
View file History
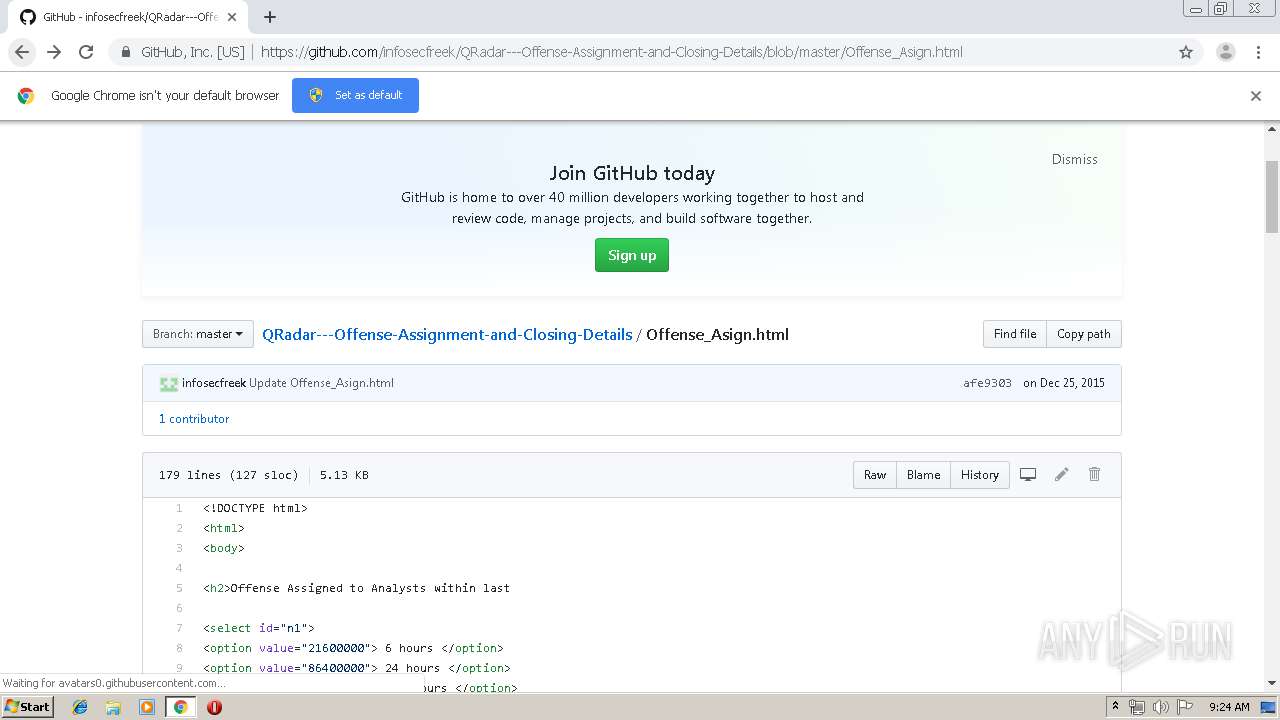coord(980,475)
